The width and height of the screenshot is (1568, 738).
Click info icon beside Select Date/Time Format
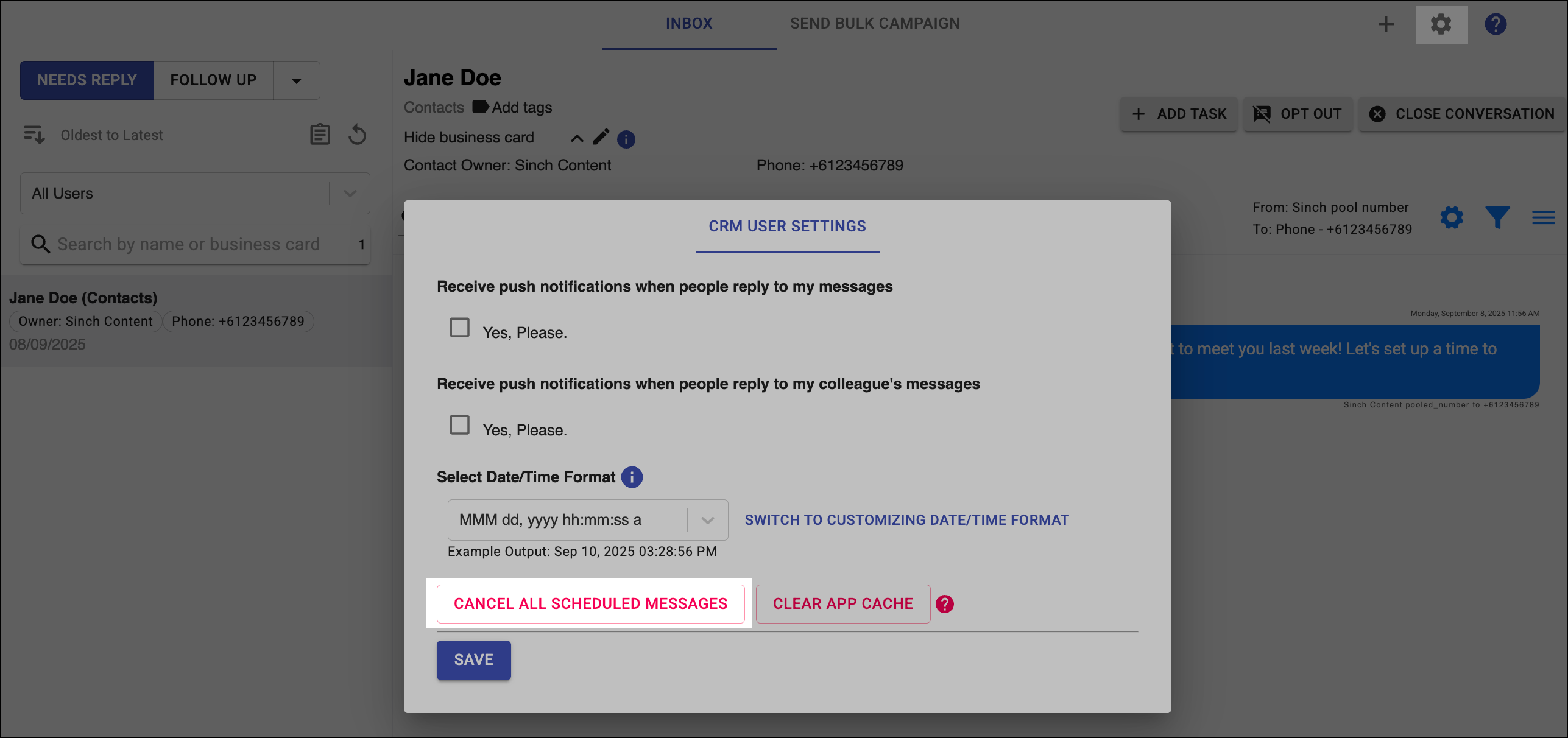(x=632, y=477)
